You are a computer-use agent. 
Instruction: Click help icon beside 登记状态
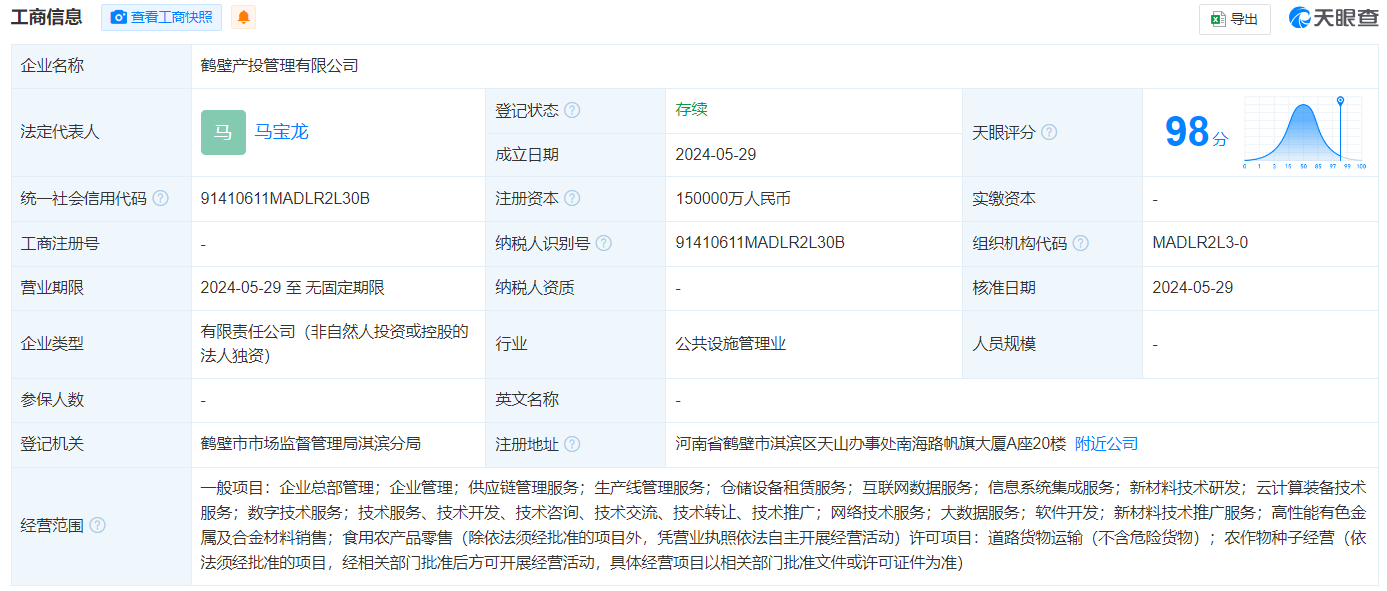click(x=572, y=110)
